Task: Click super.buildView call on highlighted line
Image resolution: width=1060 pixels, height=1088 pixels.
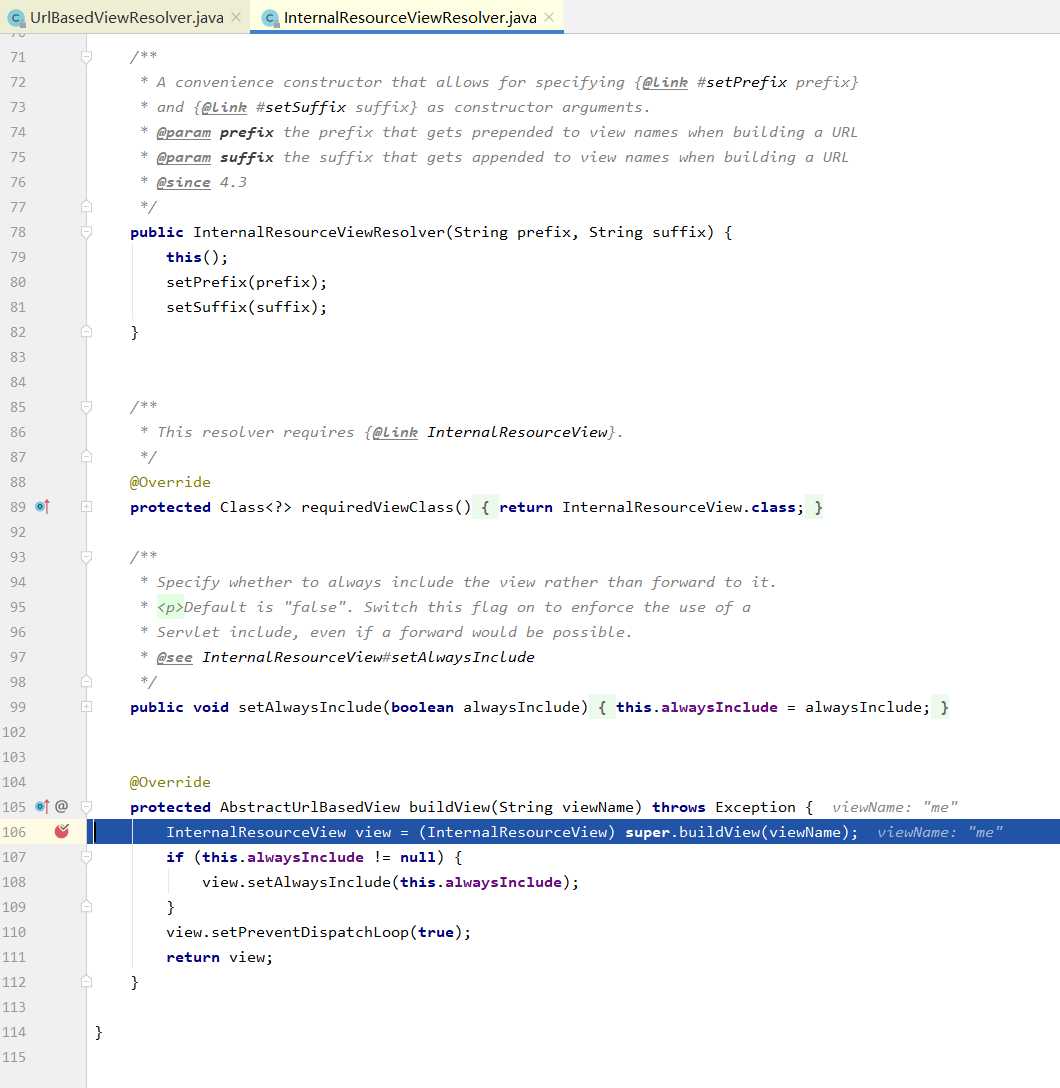Action: (741, 831)
